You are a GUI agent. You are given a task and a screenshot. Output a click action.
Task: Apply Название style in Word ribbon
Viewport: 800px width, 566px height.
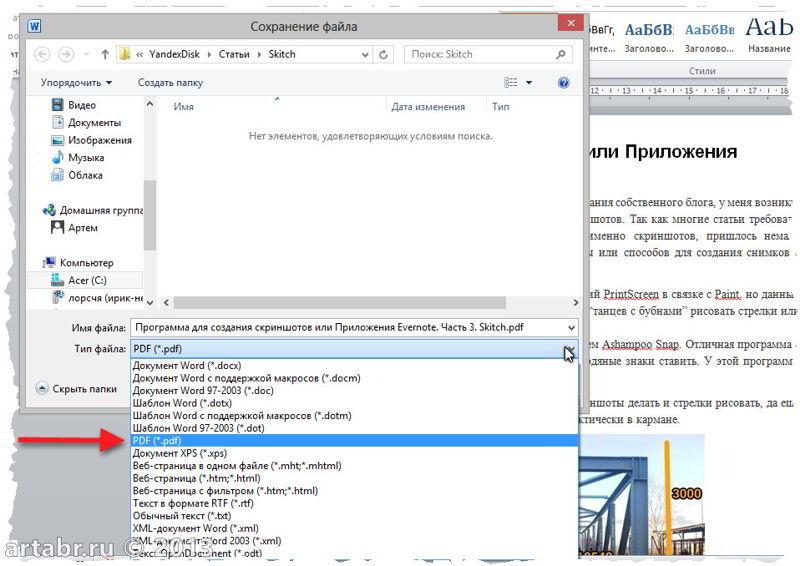769,34
